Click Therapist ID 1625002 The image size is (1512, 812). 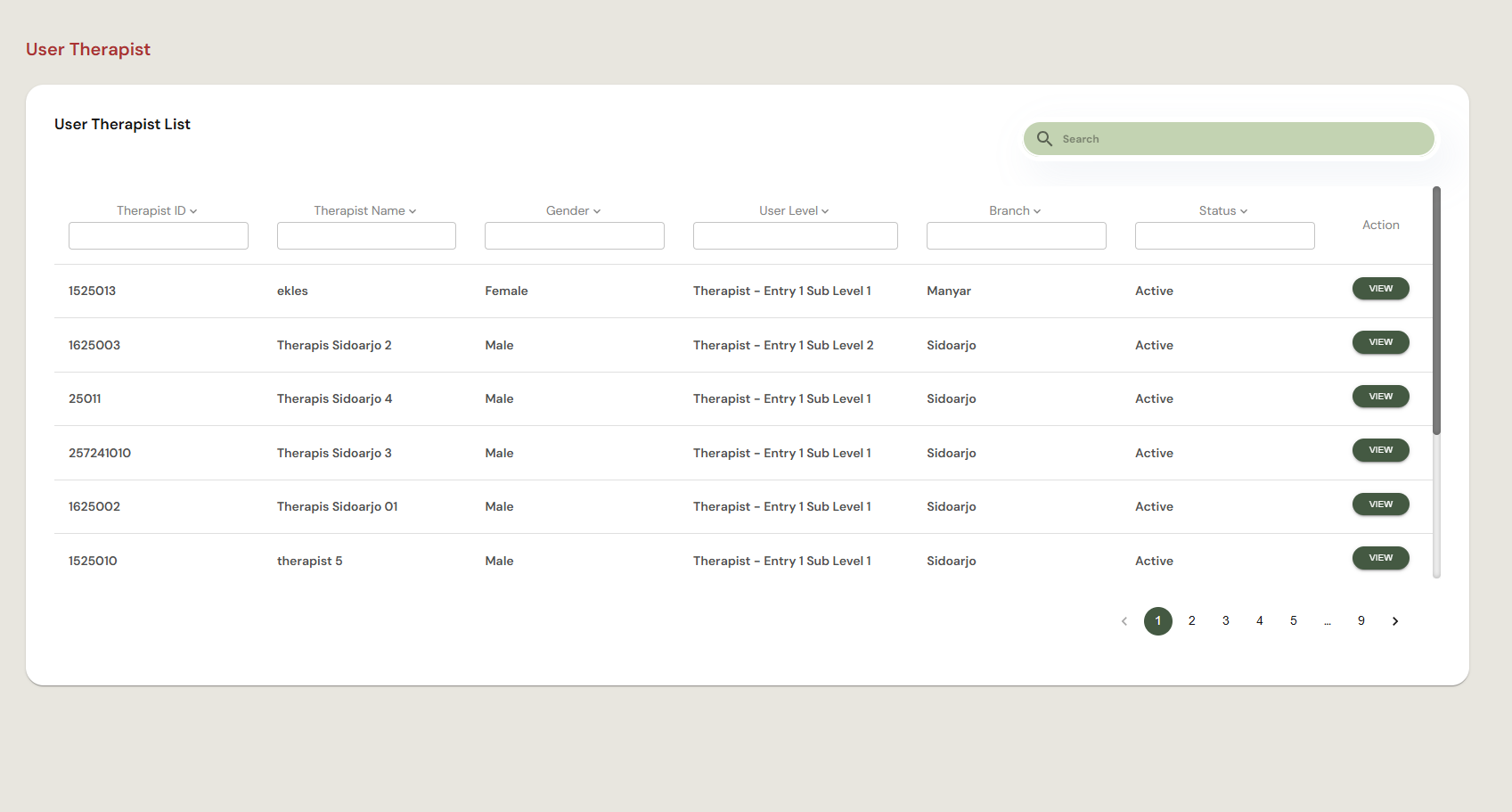(94, 506)
